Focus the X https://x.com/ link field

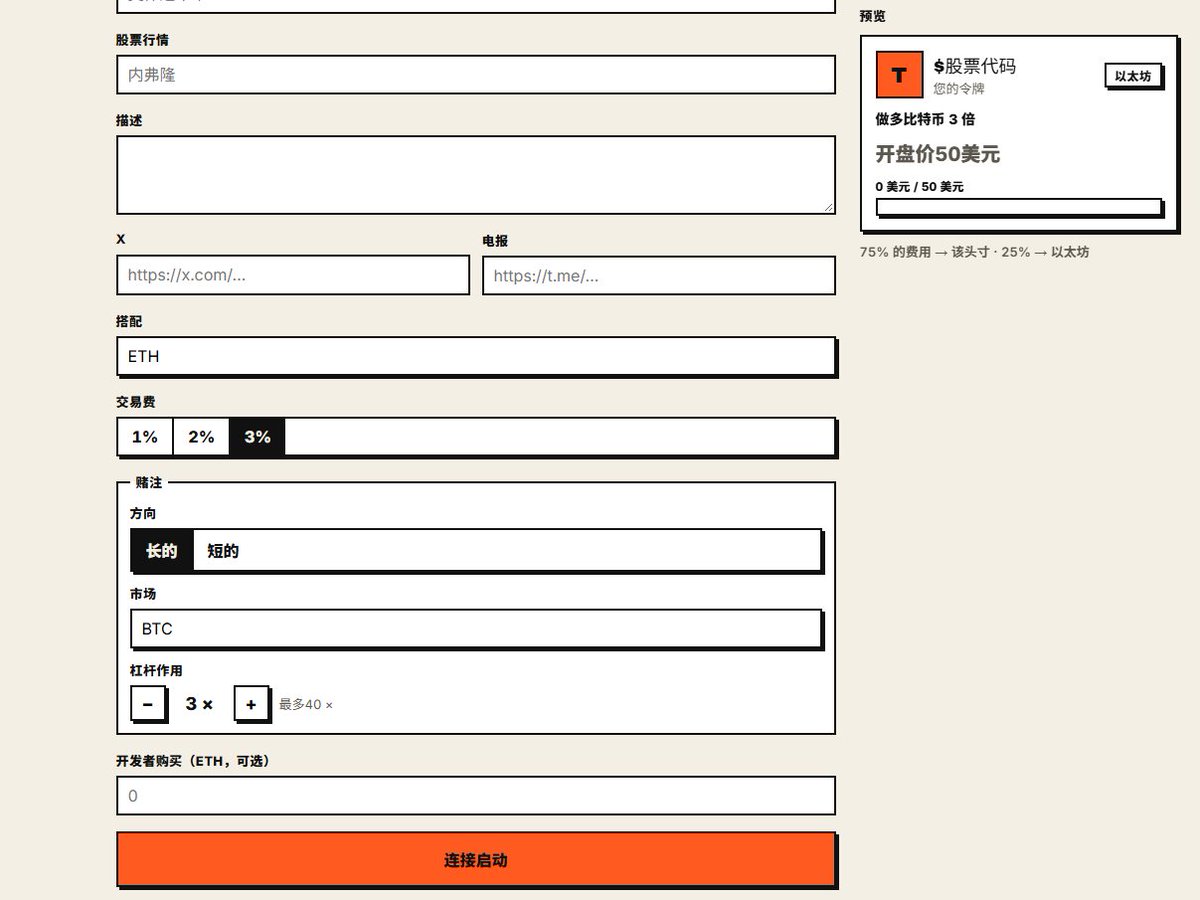pos(293,275)
